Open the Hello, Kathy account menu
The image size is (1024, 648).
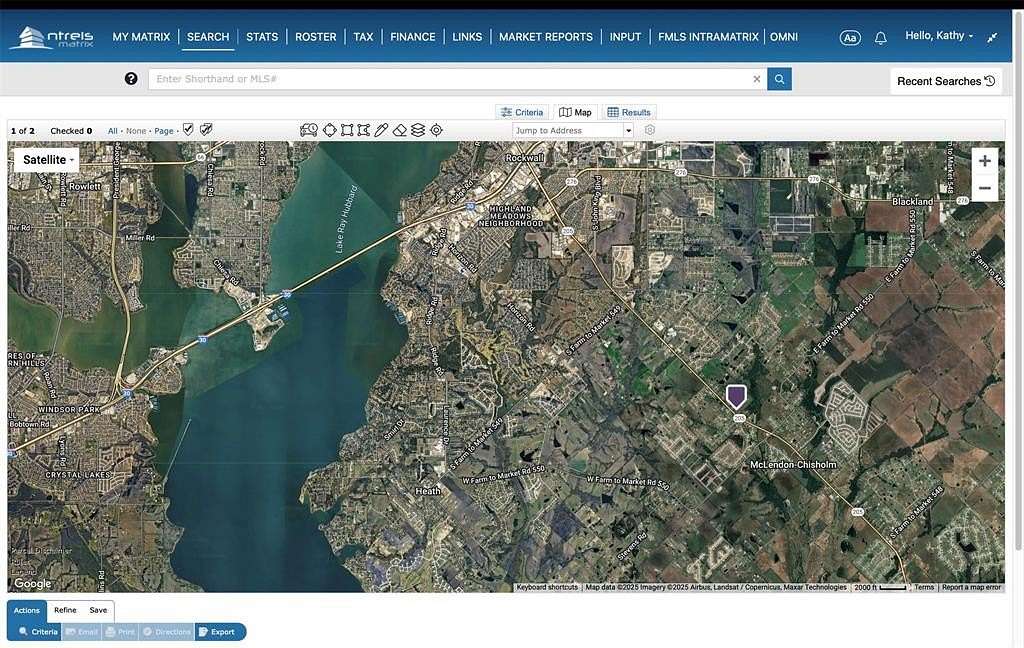[x=936, y=35]
